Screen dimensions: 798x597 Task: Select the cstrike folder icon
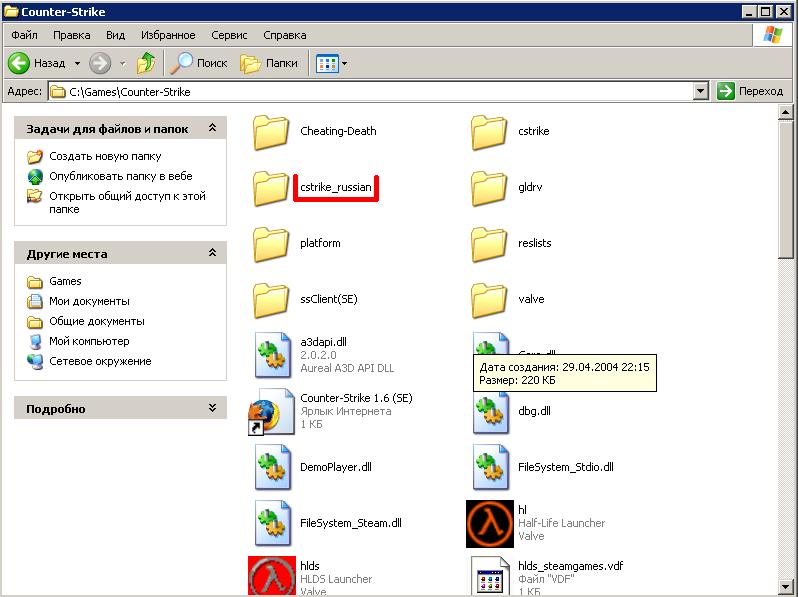click(x=489, y=132)
